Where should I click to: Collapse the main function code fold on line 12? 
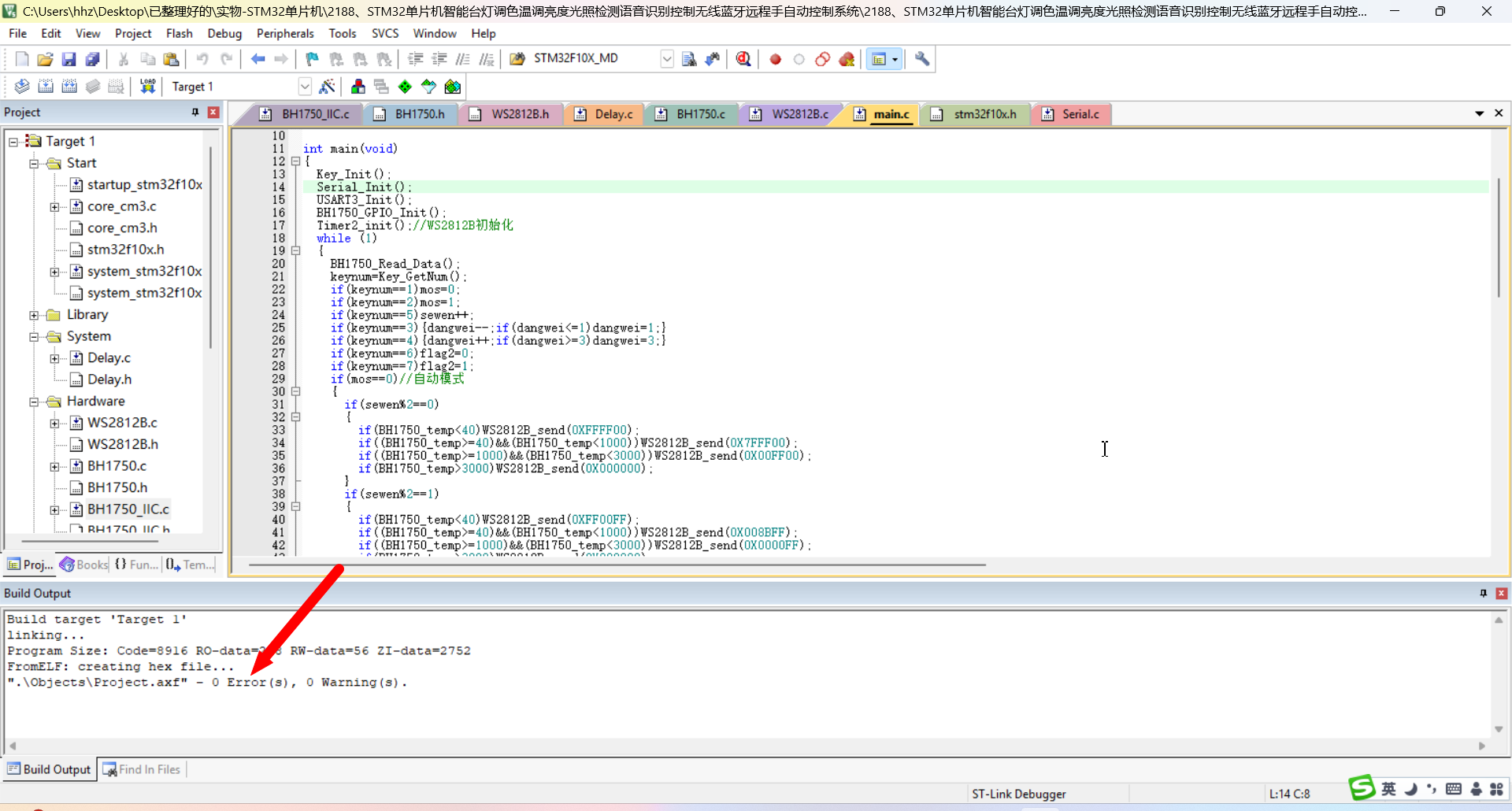tap(296, 161)
